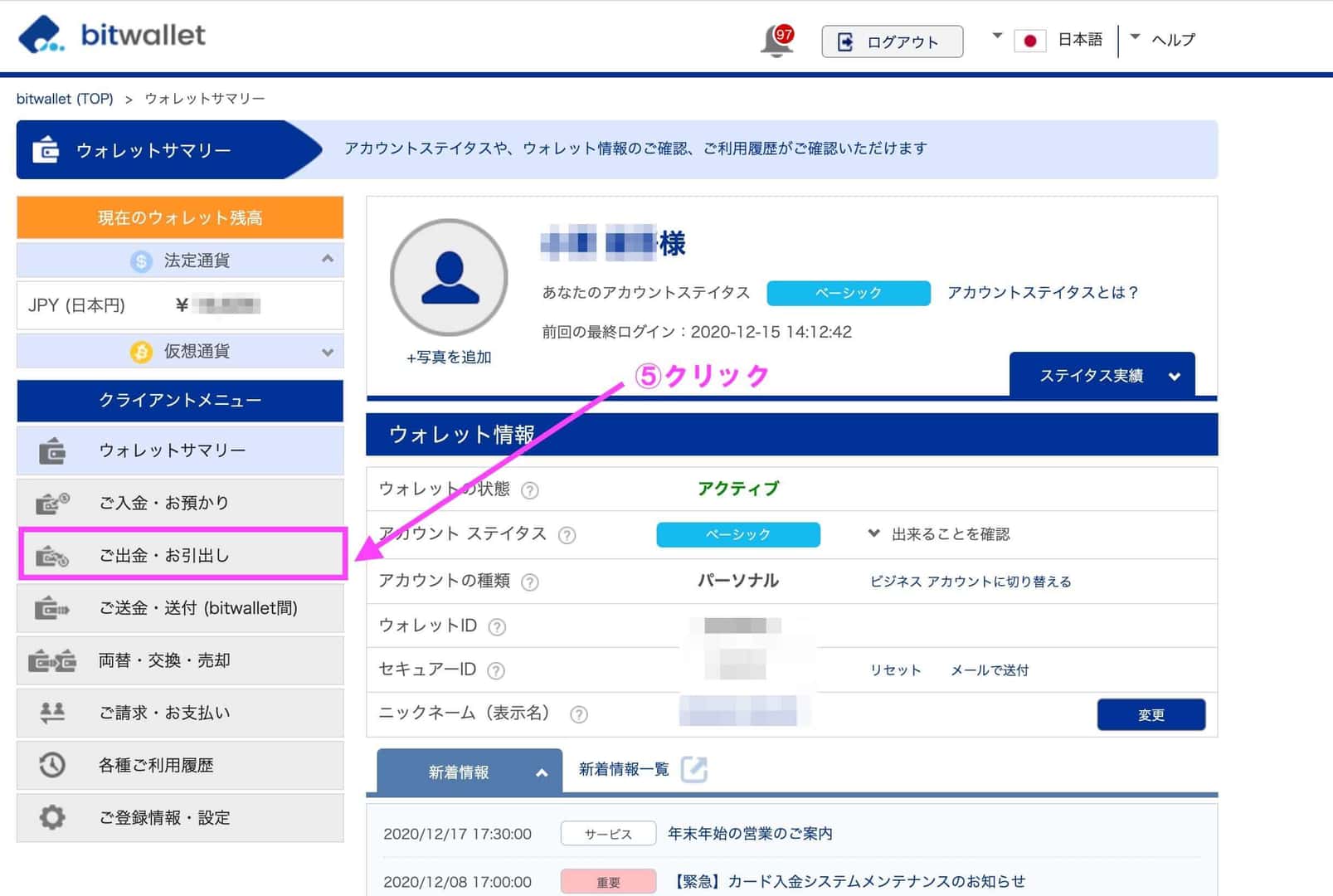Go to bitwallet (TOP) breadcrumb

click(65, 99)
